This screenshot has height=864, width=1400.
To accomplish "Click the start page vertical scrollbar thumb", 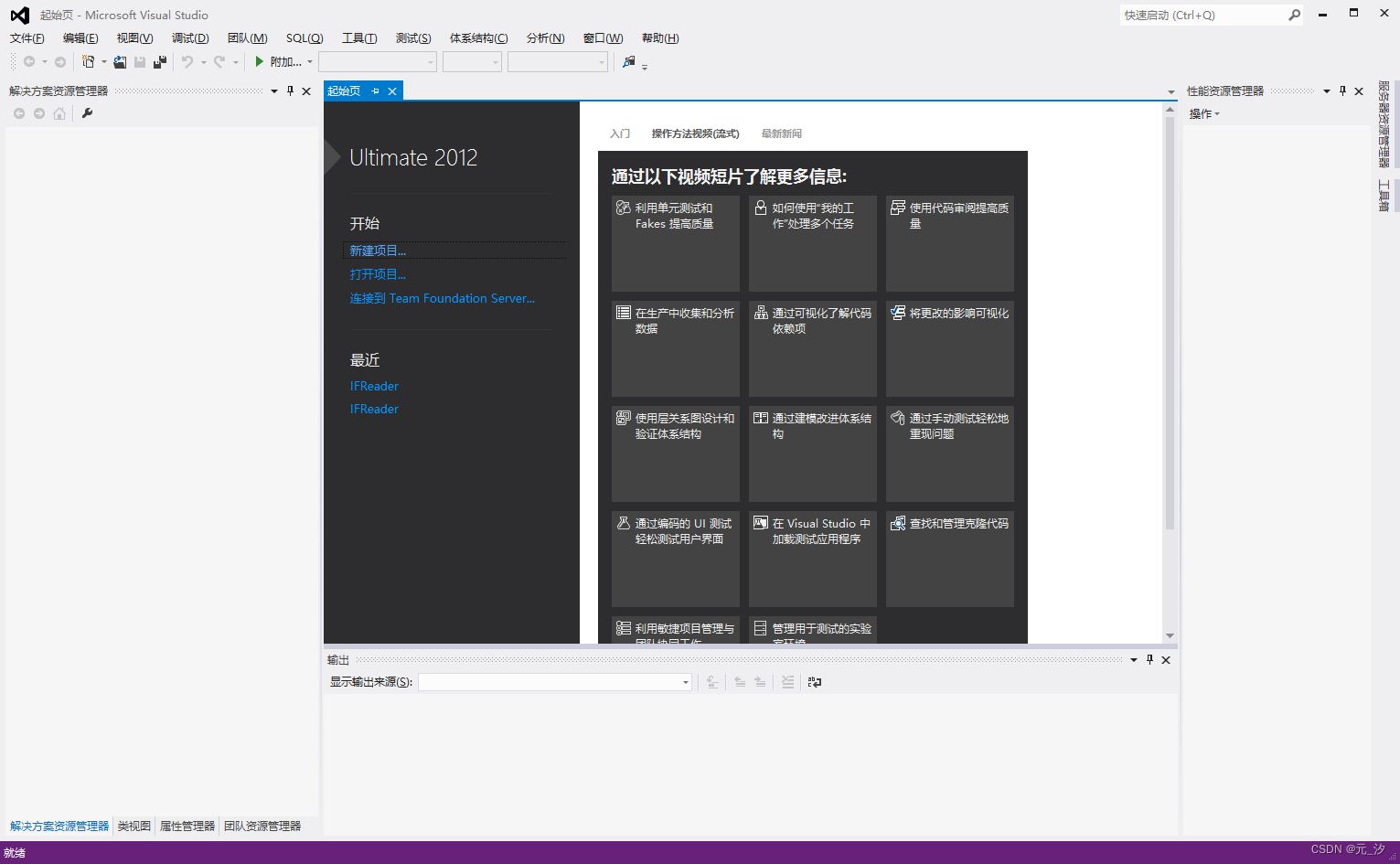I will [x=1170, y=324].
